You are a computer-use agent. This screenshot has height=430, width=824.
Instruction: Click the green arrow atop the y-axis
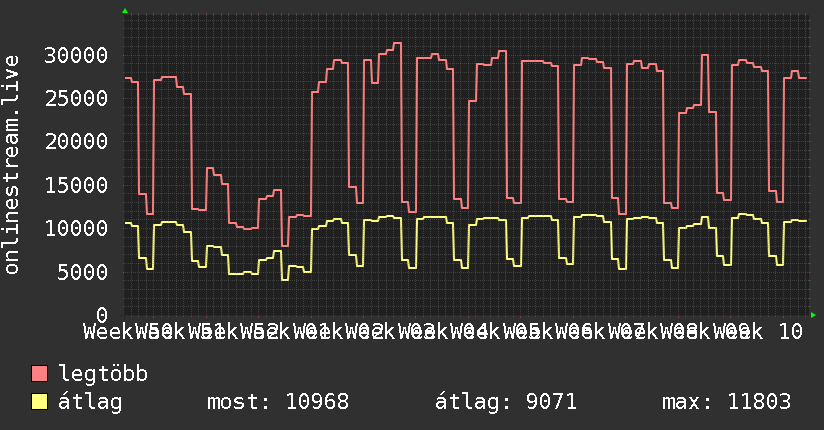click(125, 11)
